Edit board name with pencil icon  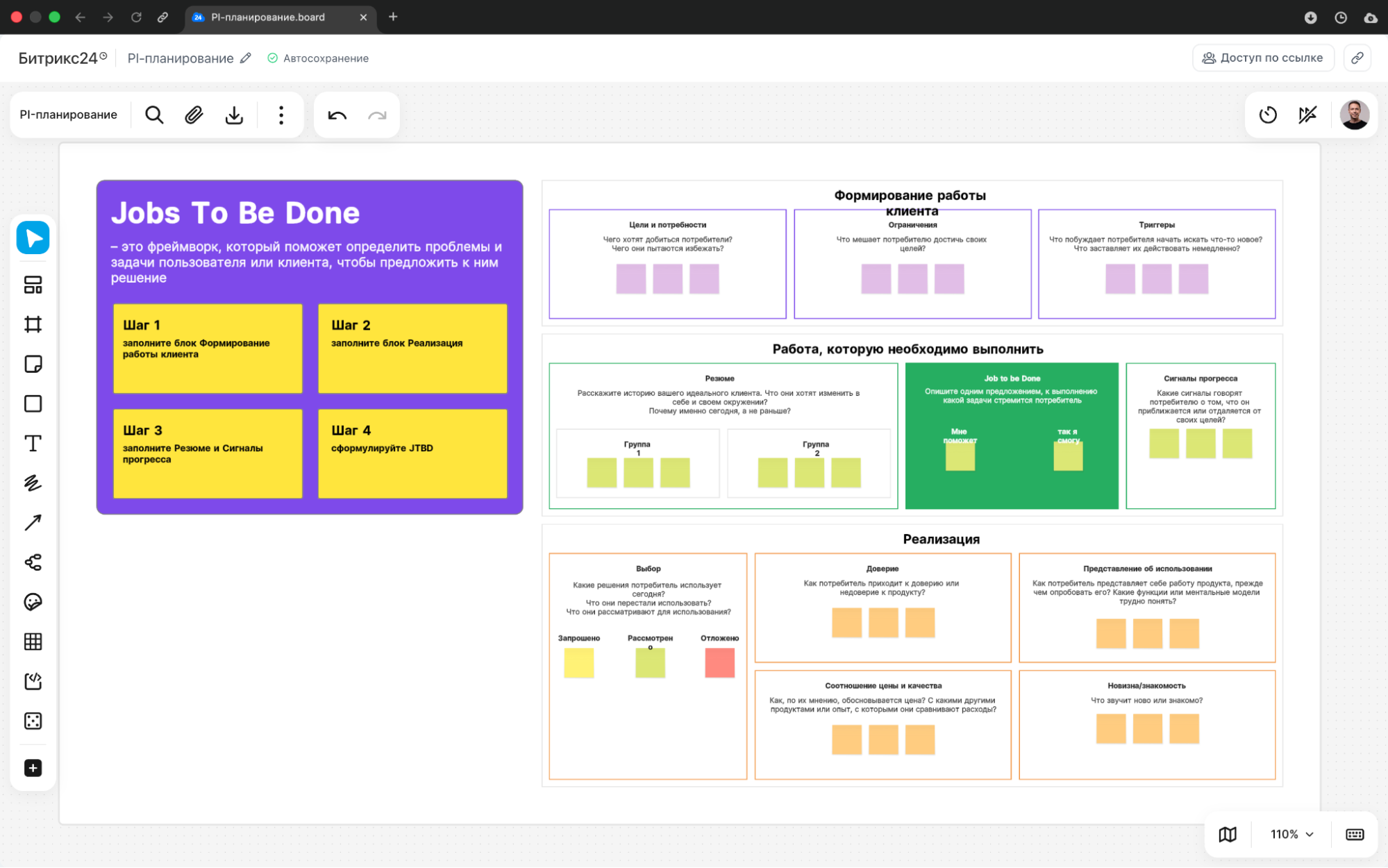pos(245,58)
